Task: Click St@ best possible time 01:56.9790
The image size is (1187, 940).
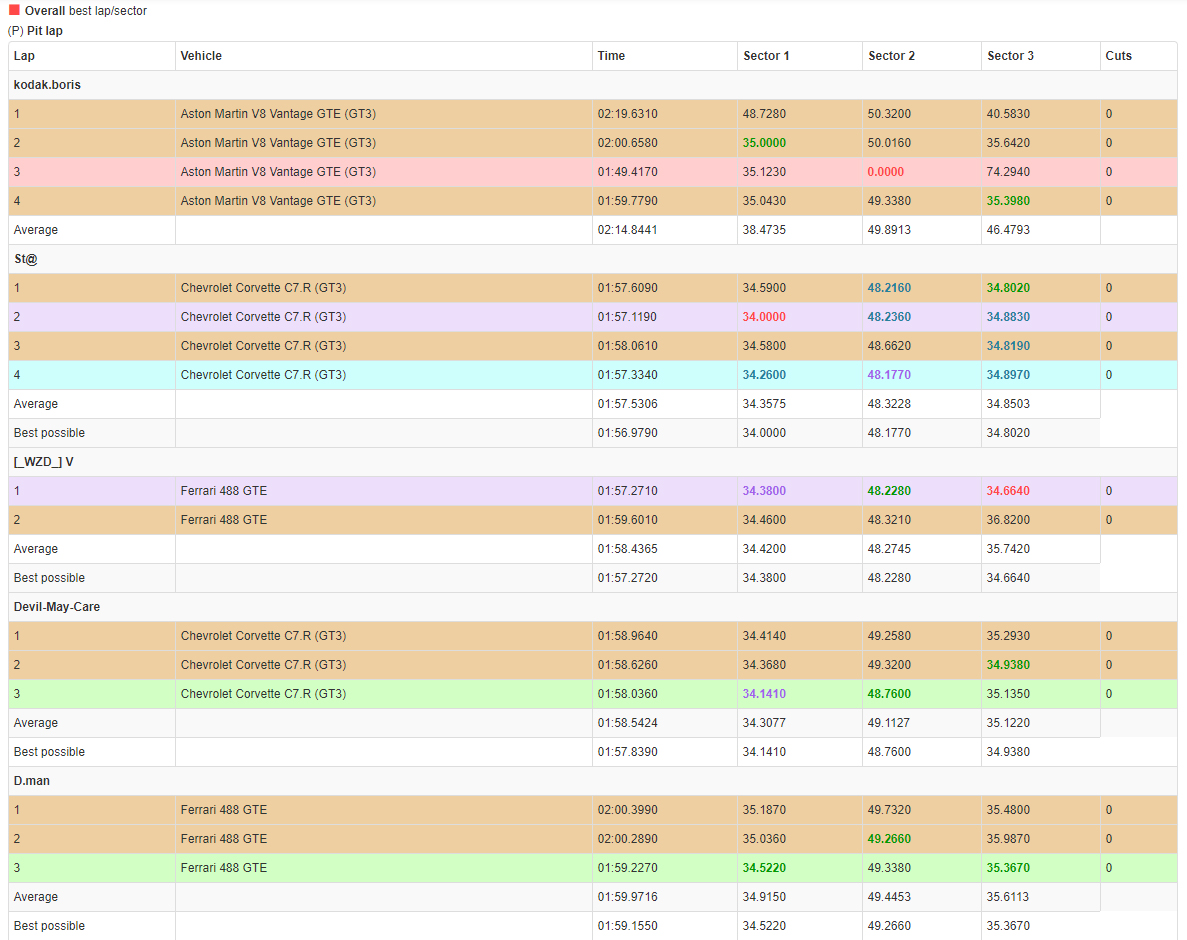Action: pyautogui.click(x=628, y=433)
